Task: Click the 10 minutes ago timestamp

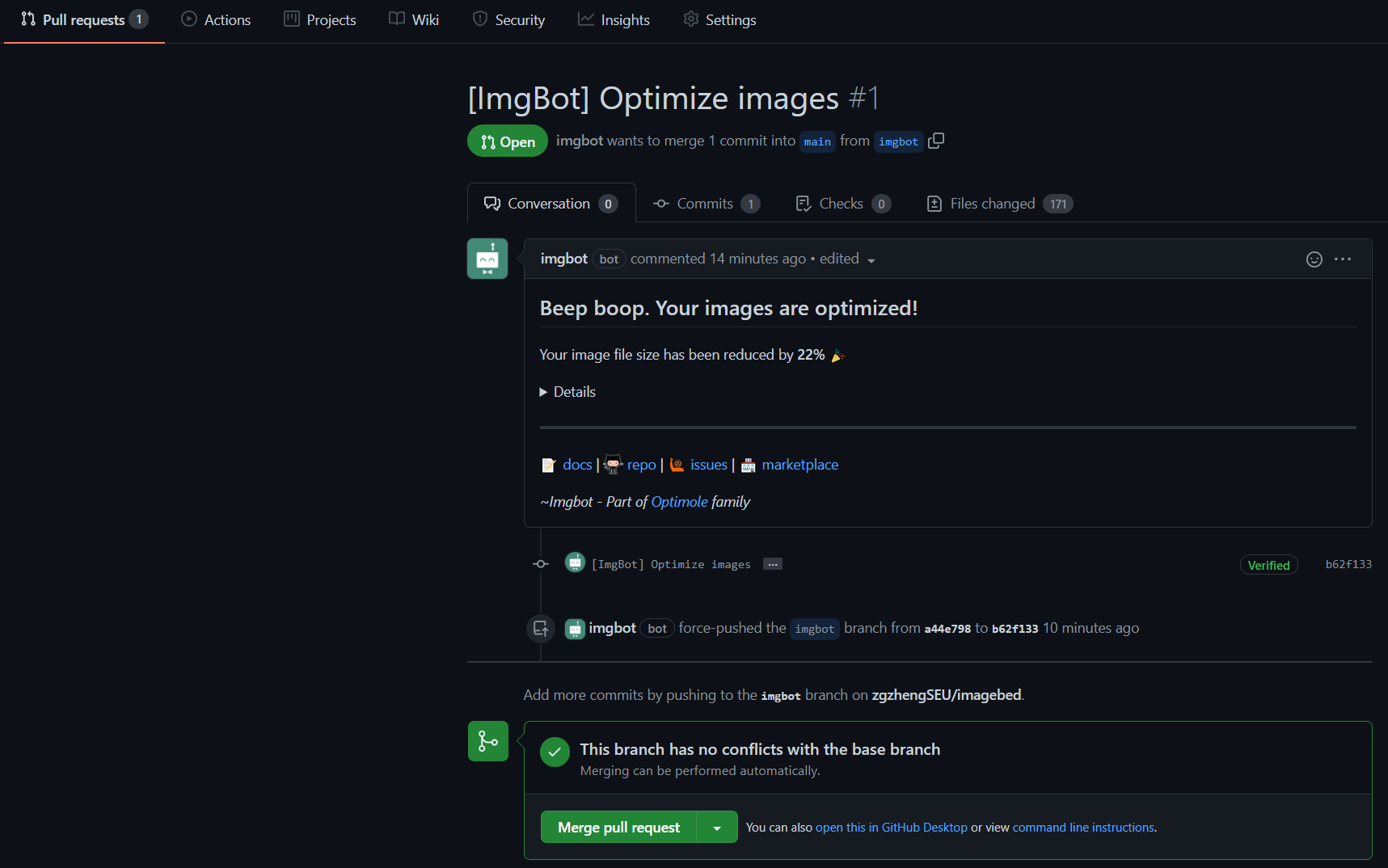Action: (x=1091, y=628)
